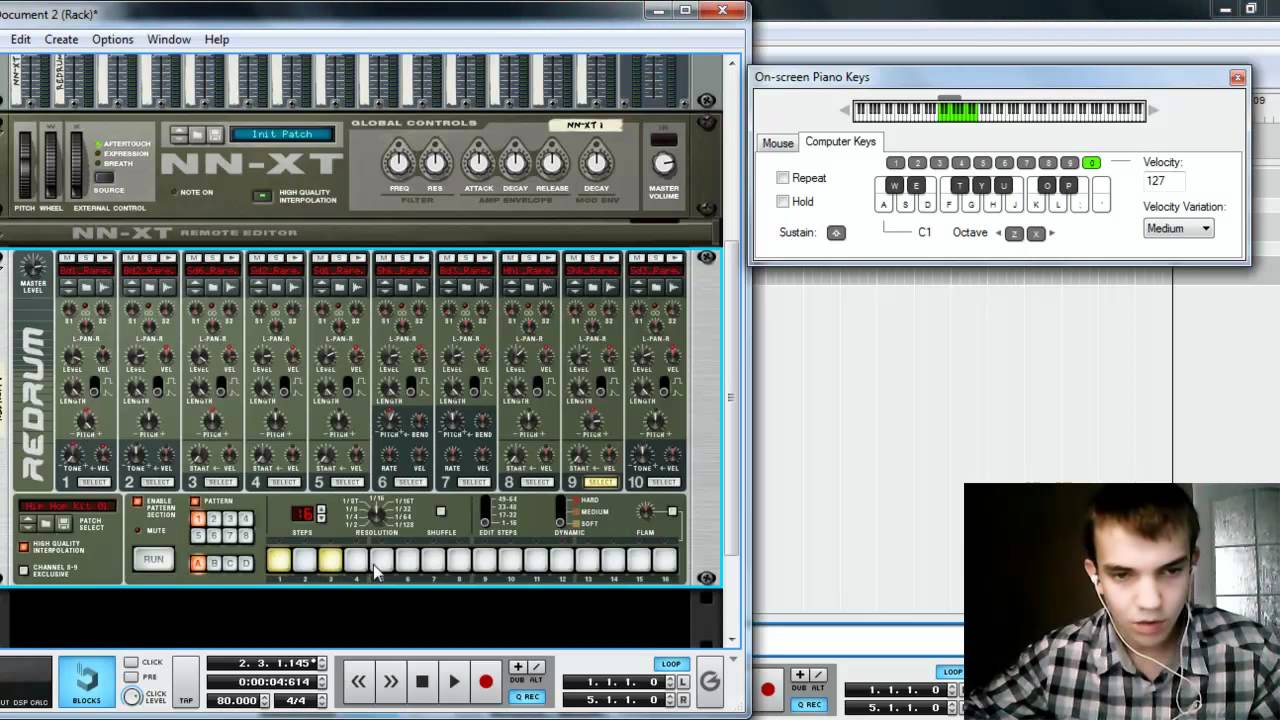Open the Options menu
Screen dimensions: 1280x720
pyautogui.click(x=112, y=39)
